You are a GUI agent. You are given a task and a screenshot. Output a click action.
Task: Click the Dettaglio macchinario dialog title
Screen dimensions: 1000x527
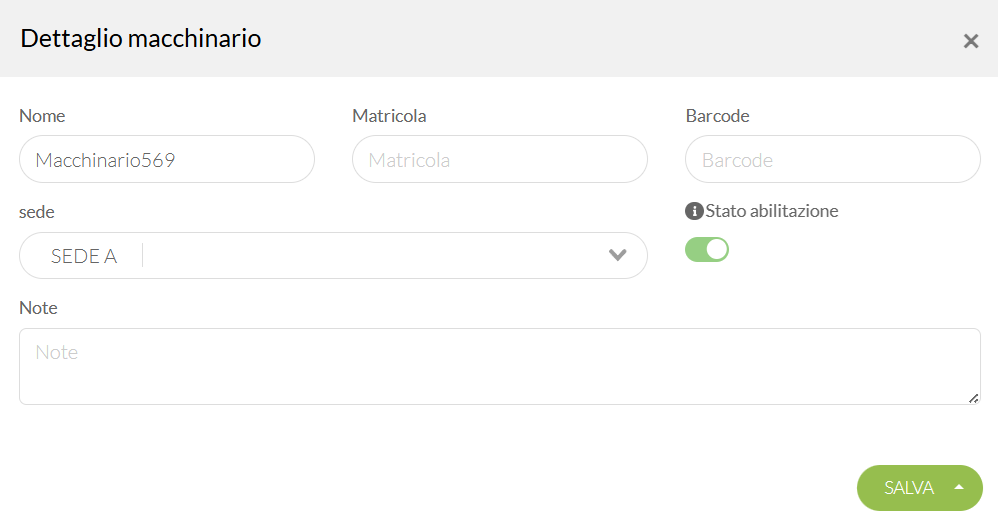(141, 38)
